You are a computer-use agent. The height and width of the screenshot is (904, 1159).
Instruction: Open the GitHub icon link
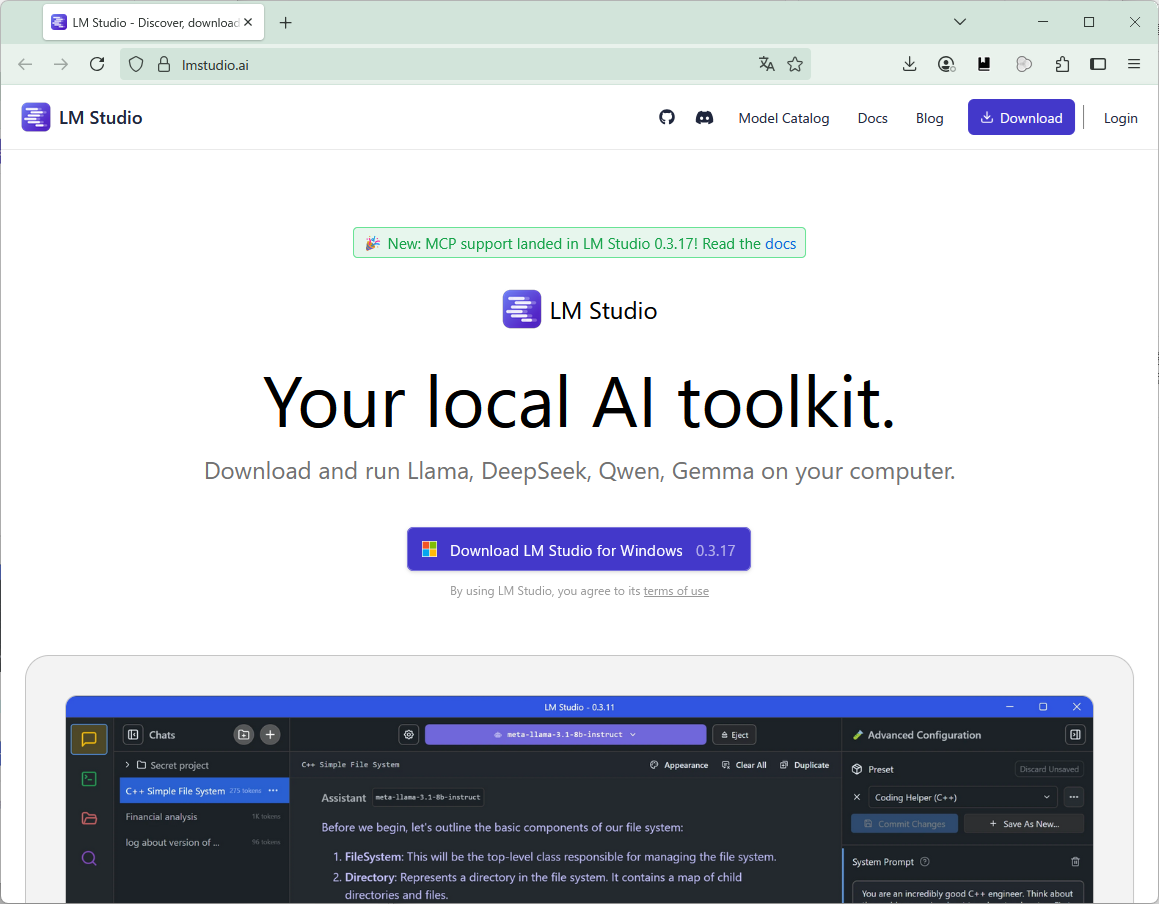[667, 117]
